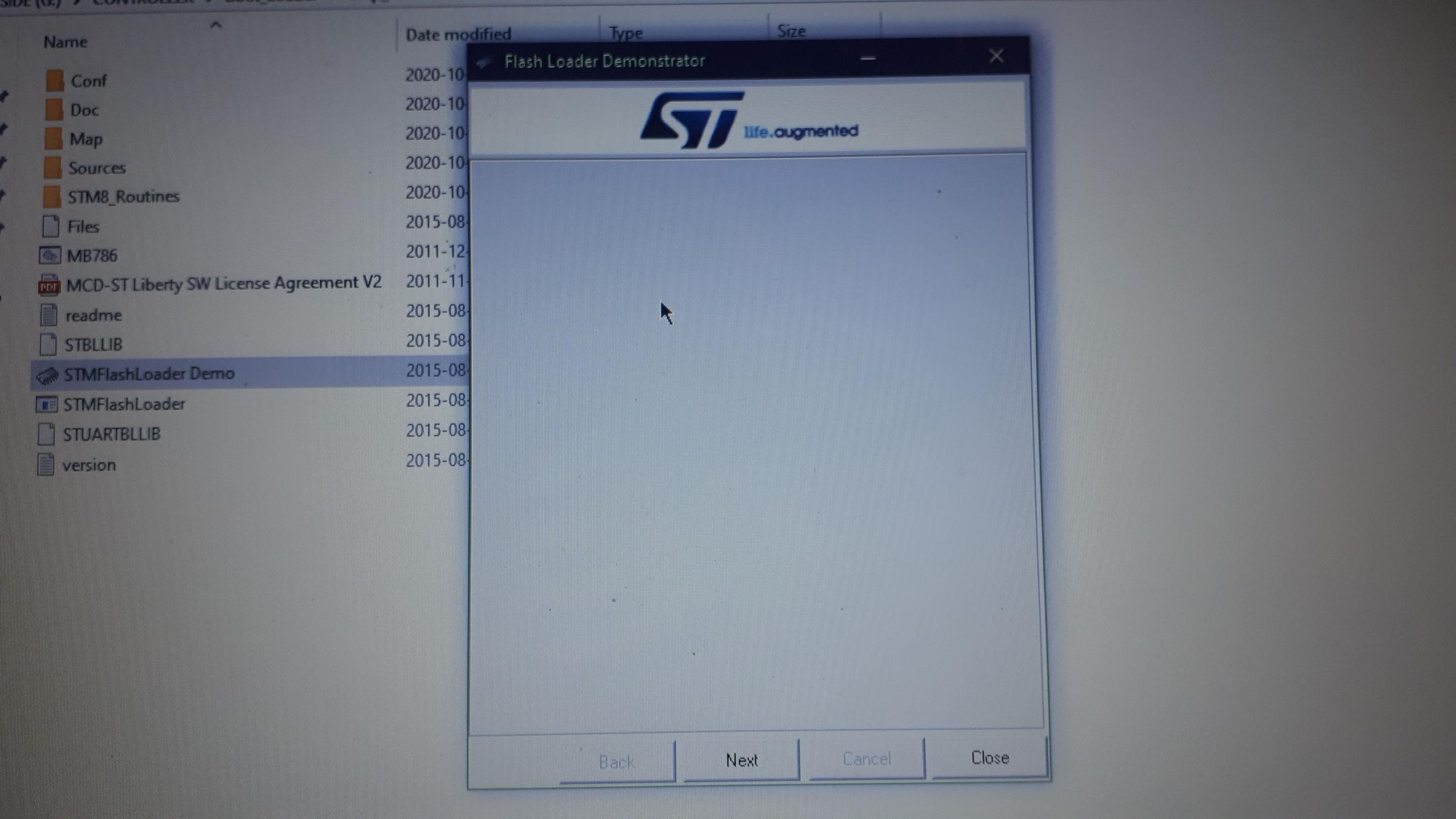Click the Conf folder icon
Screen dimensions: 1456x819
[55, 81]
